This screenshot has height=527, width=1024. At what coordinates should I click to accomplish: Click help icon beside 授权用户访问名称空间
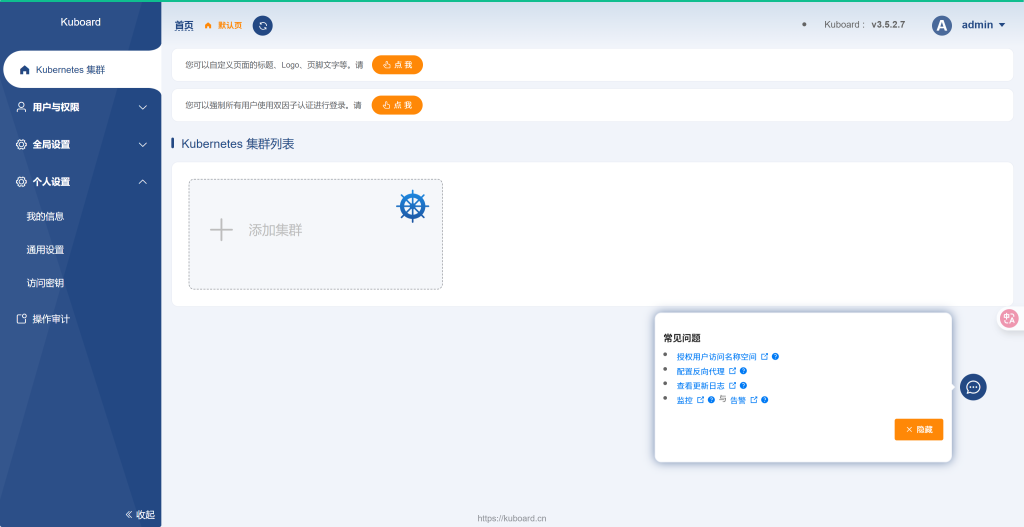point(775,357)
